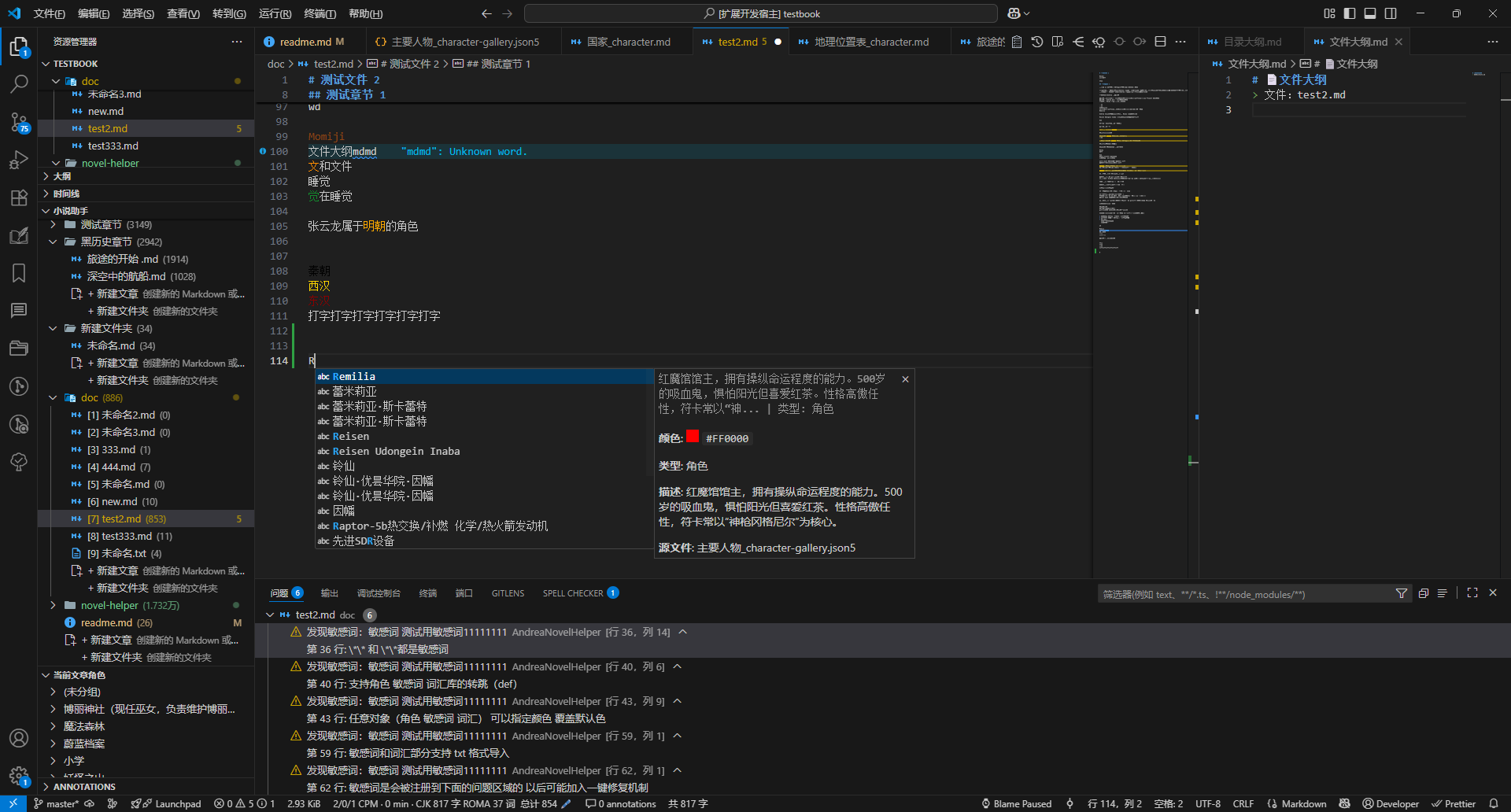
Task: Open the 文件(F) menu
Action: point(50,13)
